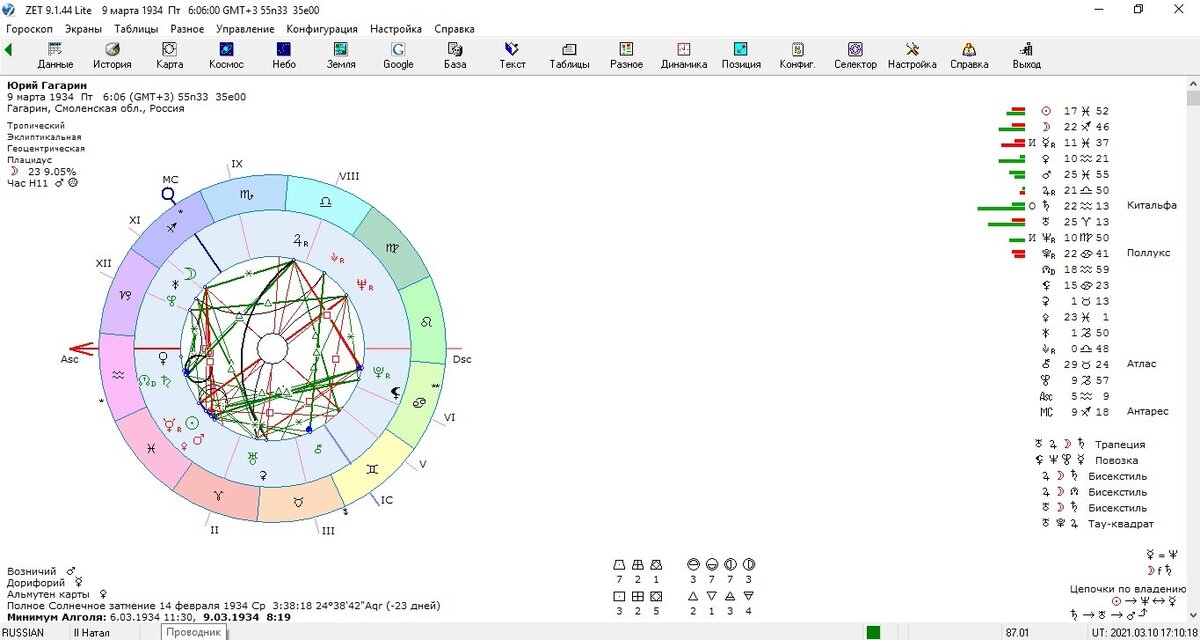Click the Mars symbol in planet list
Screen dimensions: 1200x640
tap(1046, 174)
